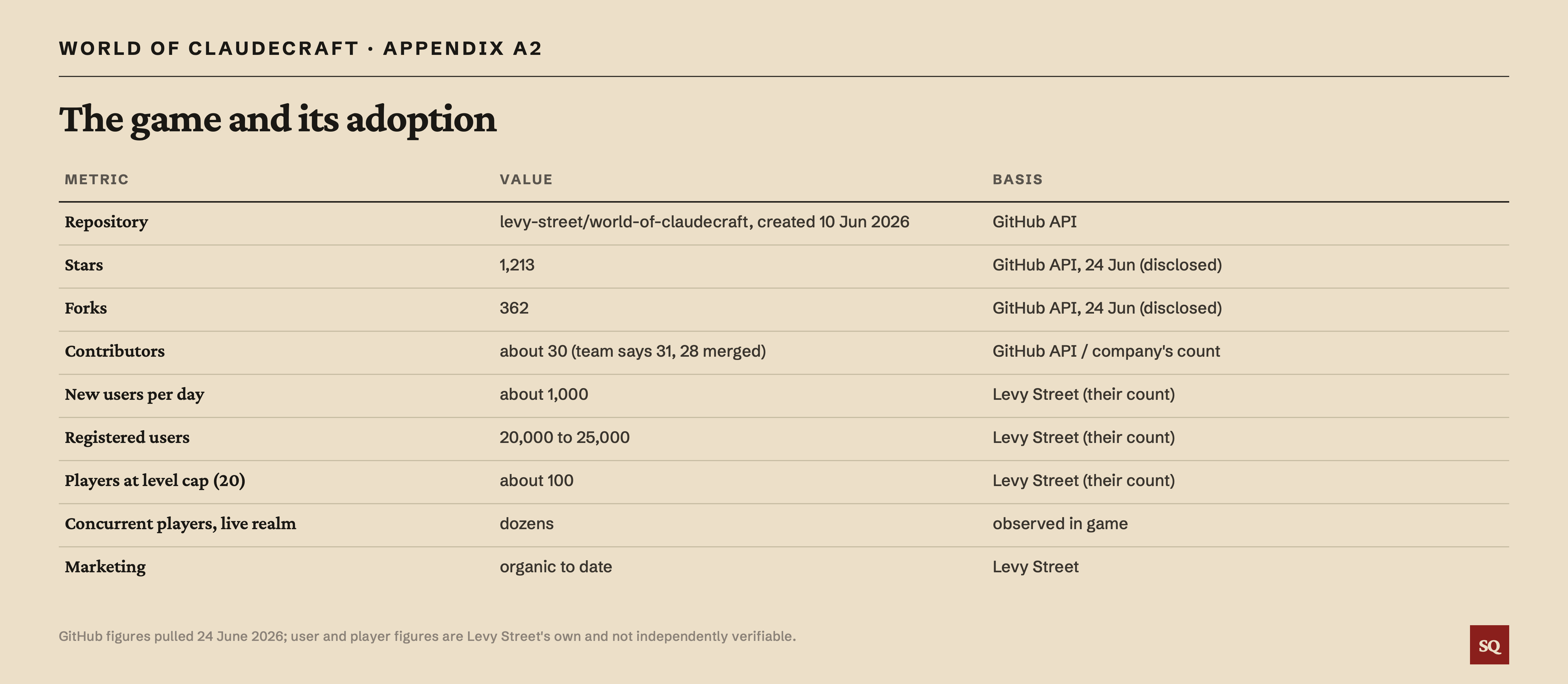Select the Value column header
The image size is (1568, 684).
pos(526,180)
